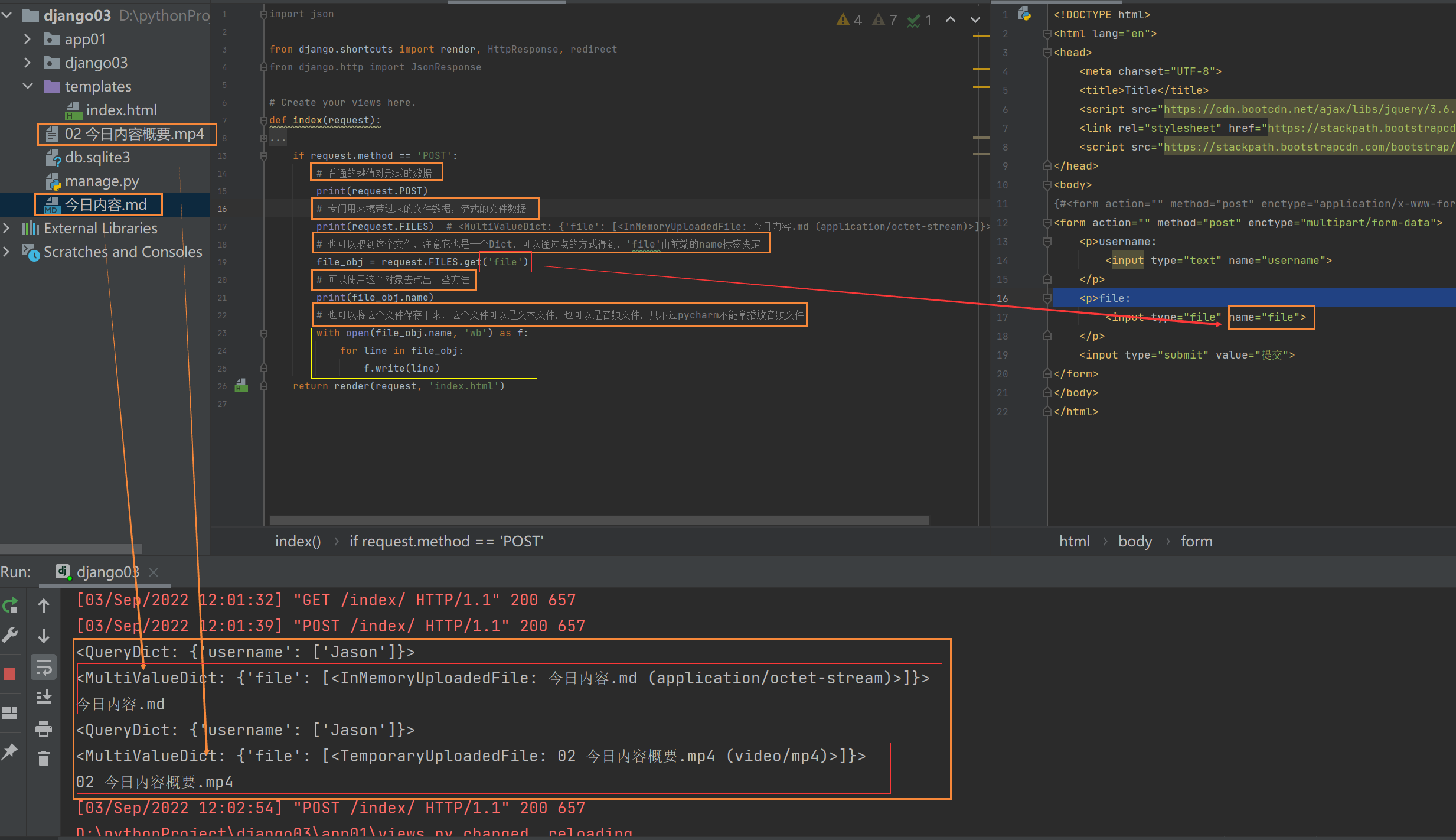Click the manage.py python file icon

[53, 181]
